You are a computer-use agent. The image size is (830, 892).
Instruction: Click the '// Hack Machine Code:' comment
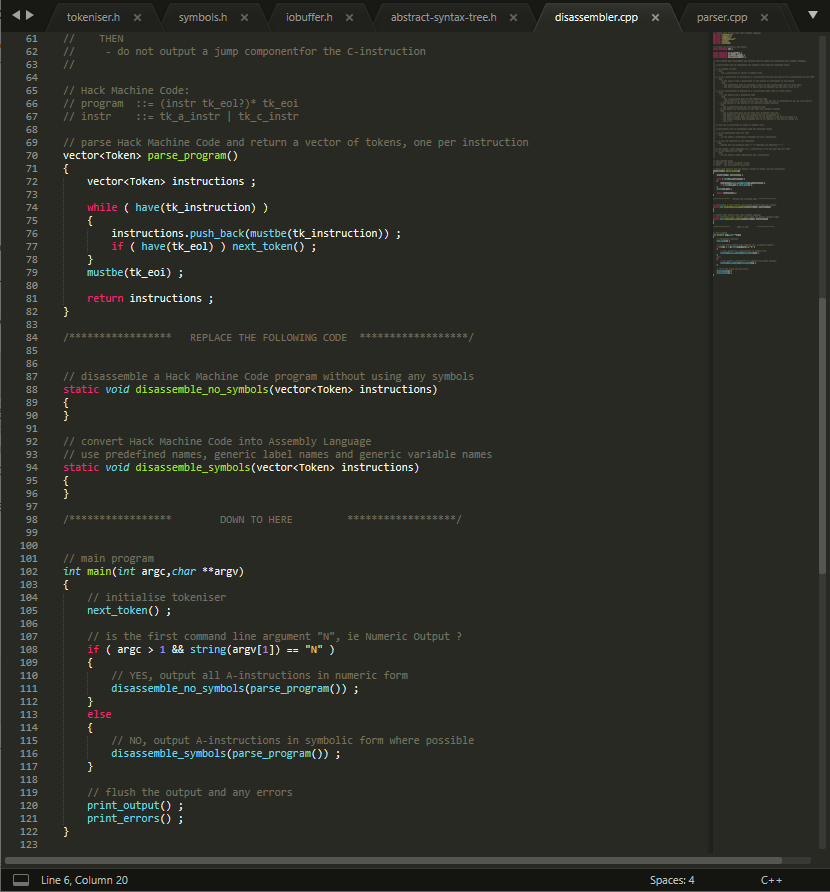tap(126, 91)
